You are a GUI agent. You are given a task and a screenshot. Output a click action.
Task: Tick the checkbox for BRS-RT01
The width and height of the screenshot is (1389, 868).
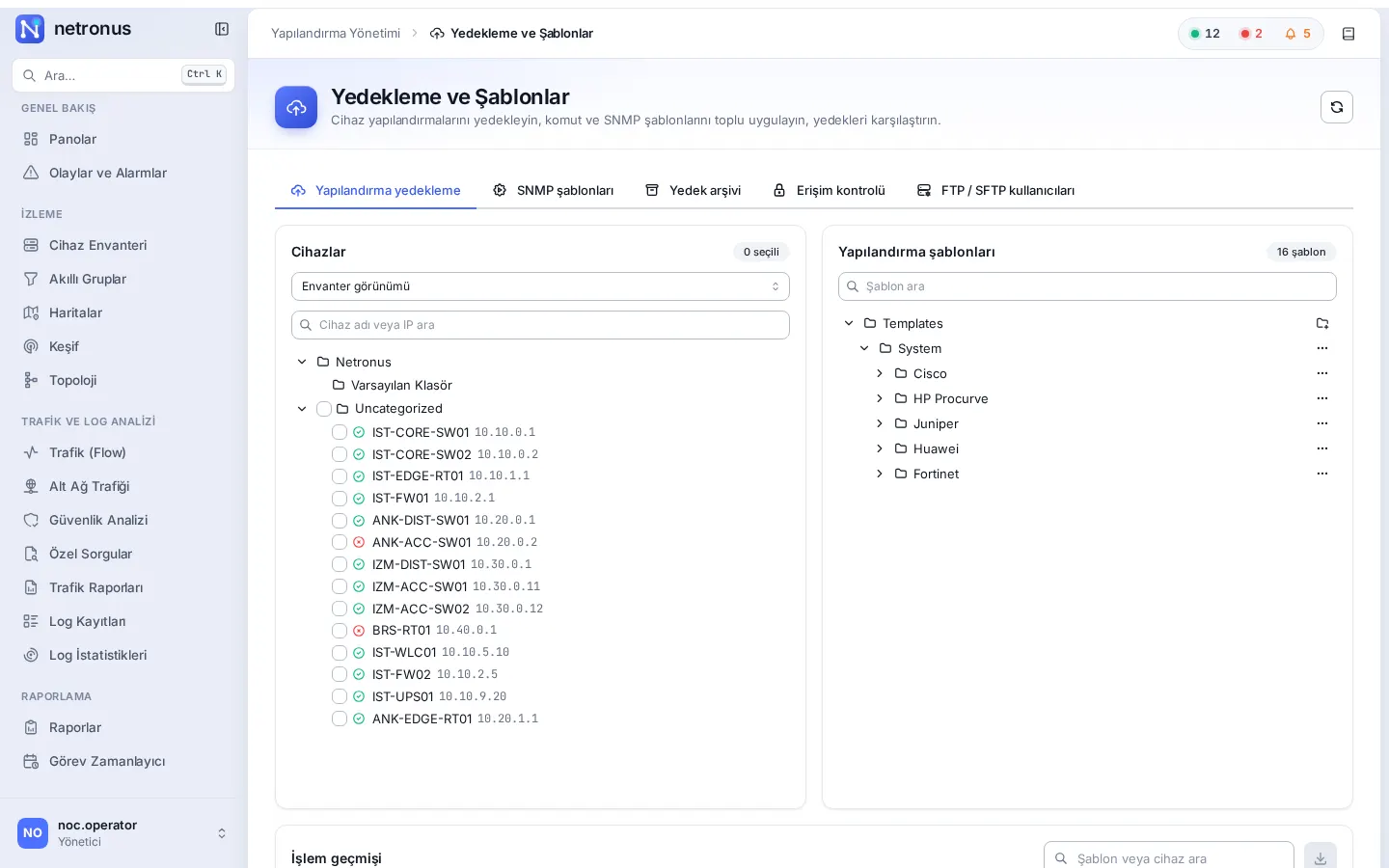(x=340, y=631)
